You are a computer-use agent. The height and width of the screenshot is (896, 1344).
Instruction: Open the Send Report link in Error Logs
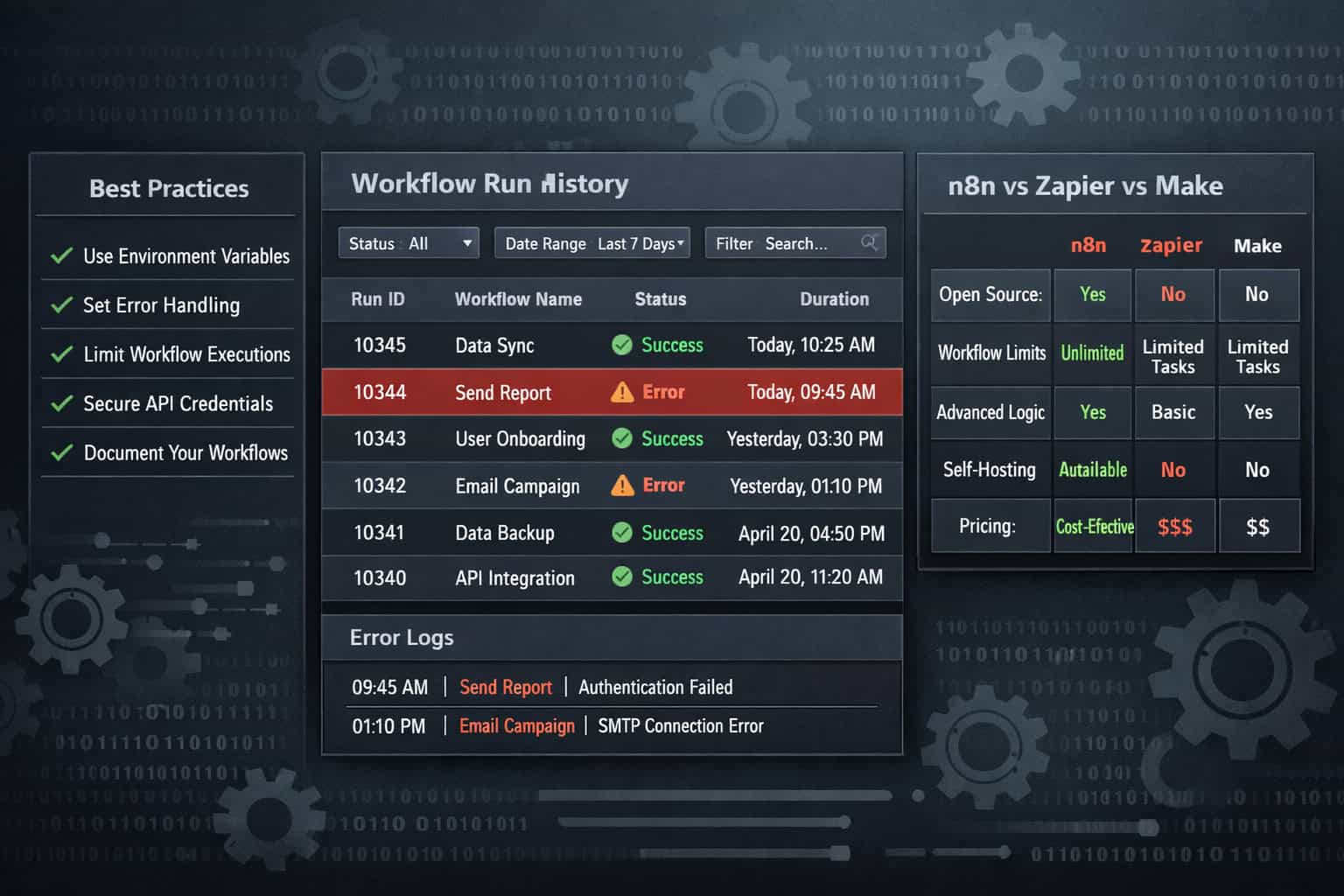point(506,687)
